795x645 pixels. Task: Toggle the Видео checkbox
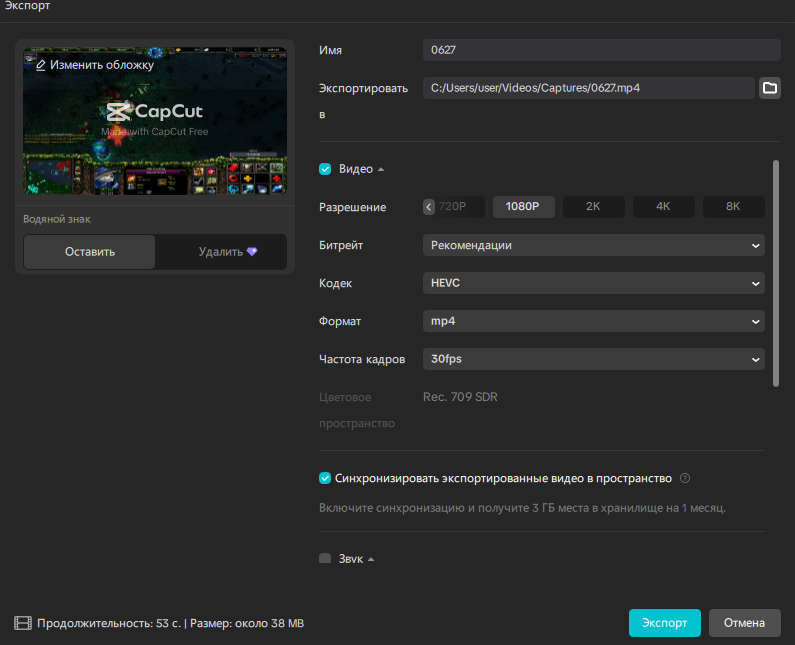pos(325,169)
